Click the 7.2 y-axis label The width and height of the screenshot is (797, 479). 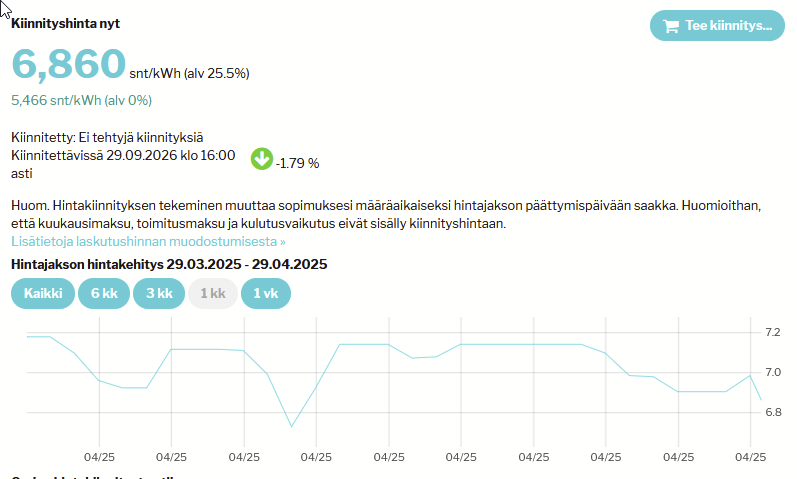click(773, 332)
